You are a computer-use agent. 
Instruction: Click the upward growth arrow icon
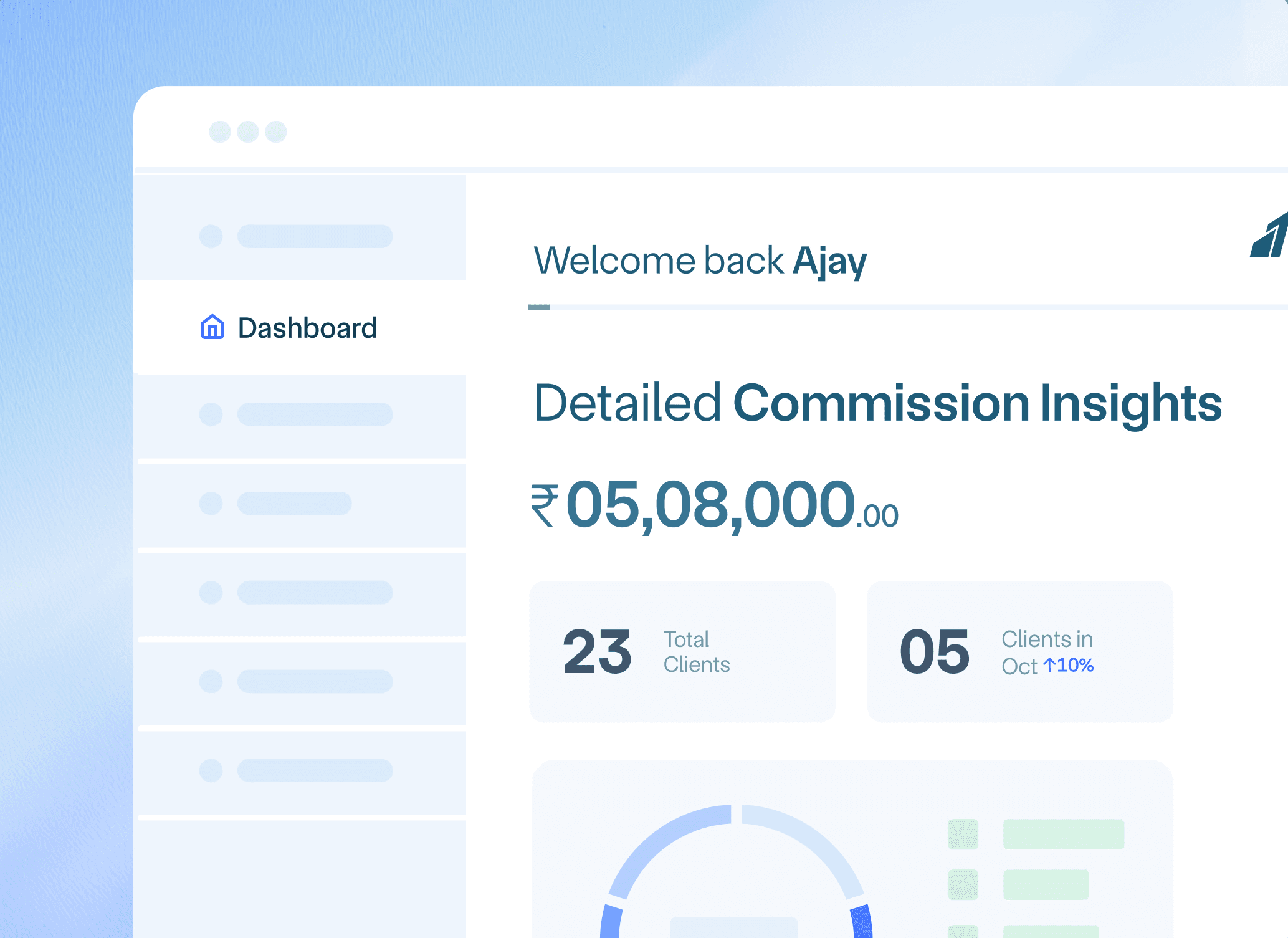pos(1049,666)
